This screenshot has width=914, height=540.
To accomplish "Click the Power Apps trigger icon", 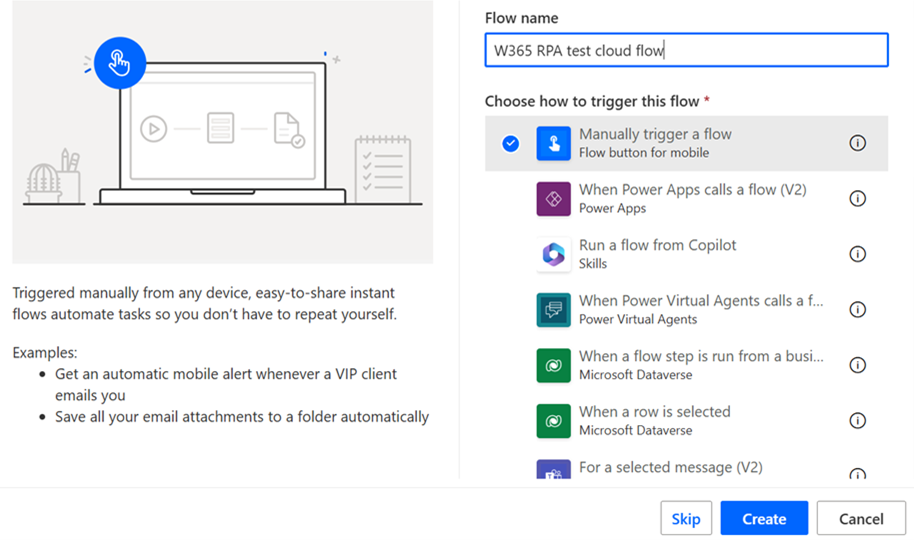I will 553,199.
